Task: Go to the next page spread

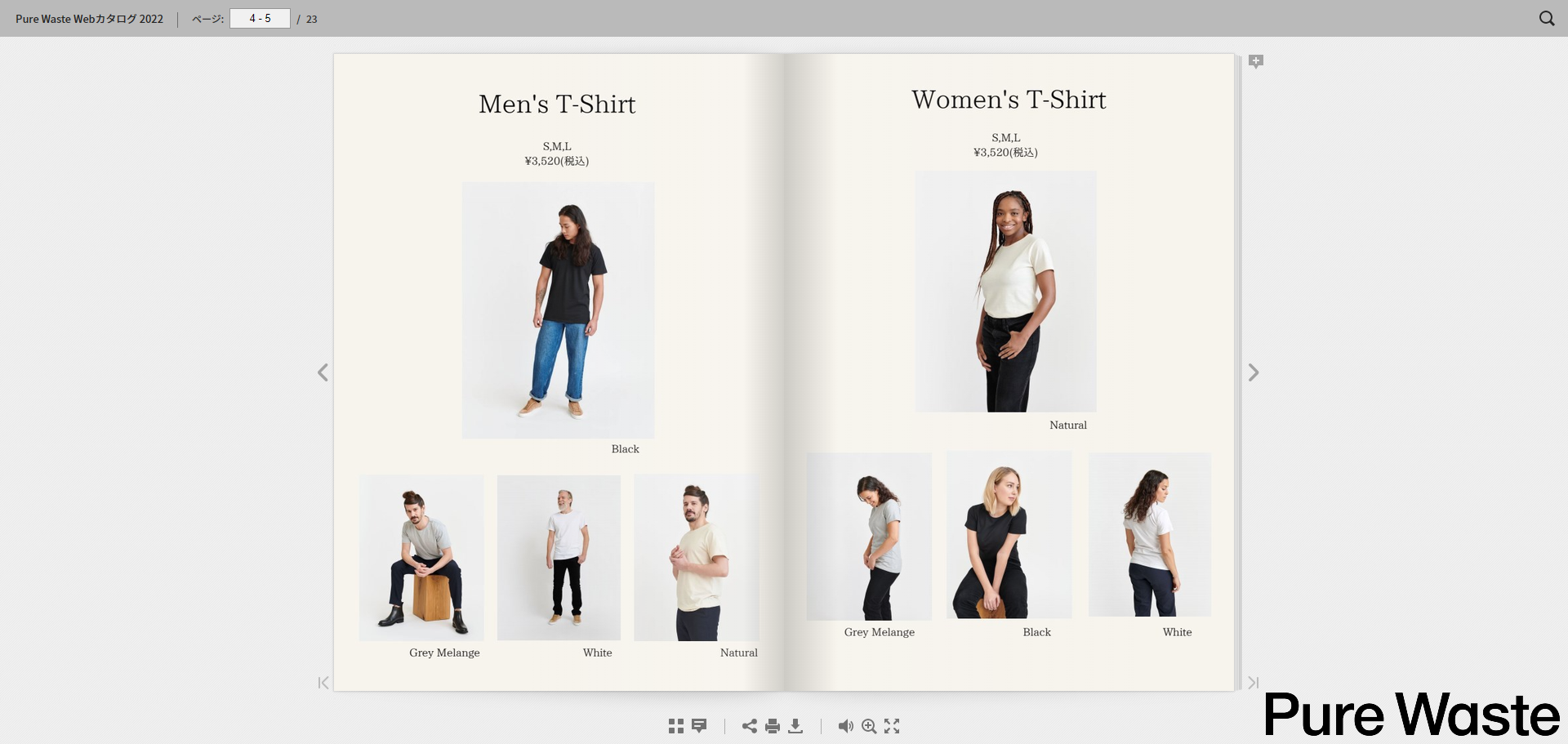Action: click(x=1254, y=372)
